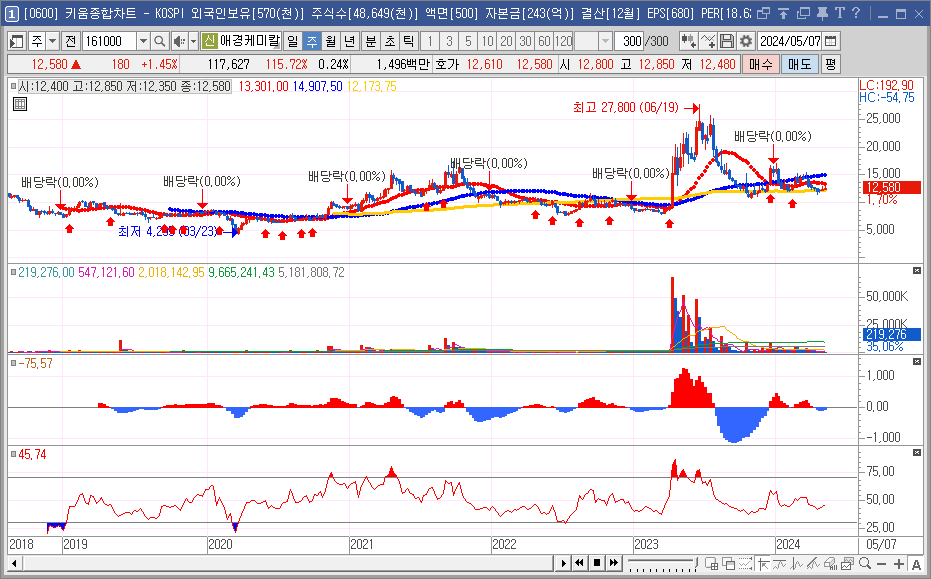The height and width of the screenshot is (579, 931).
Task: Click the 최고 27,800 (06/19) annotation
Action: (625, 107)
